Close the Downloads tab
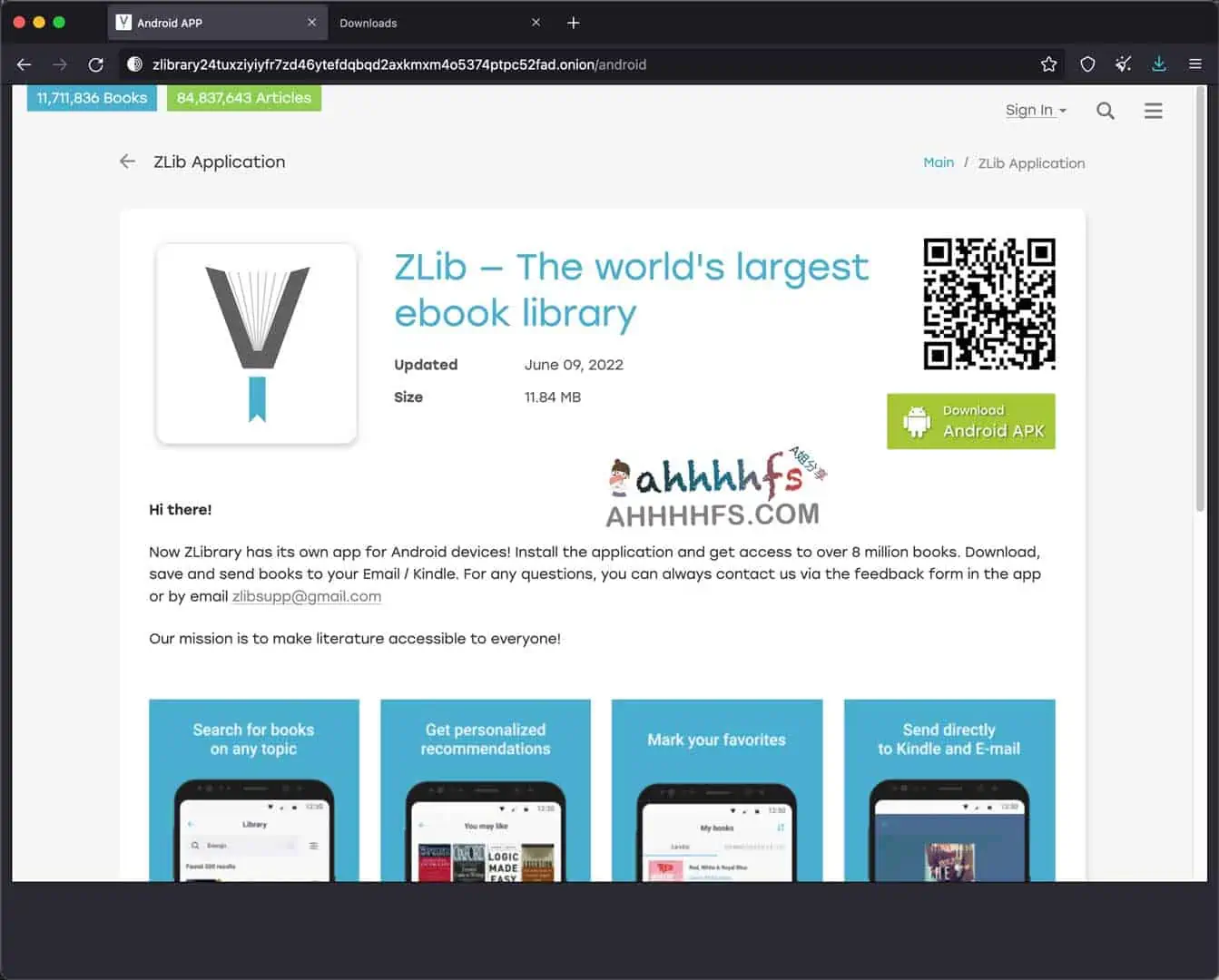Viewport: 1219px width, 980px height. (x=536, y=23)
